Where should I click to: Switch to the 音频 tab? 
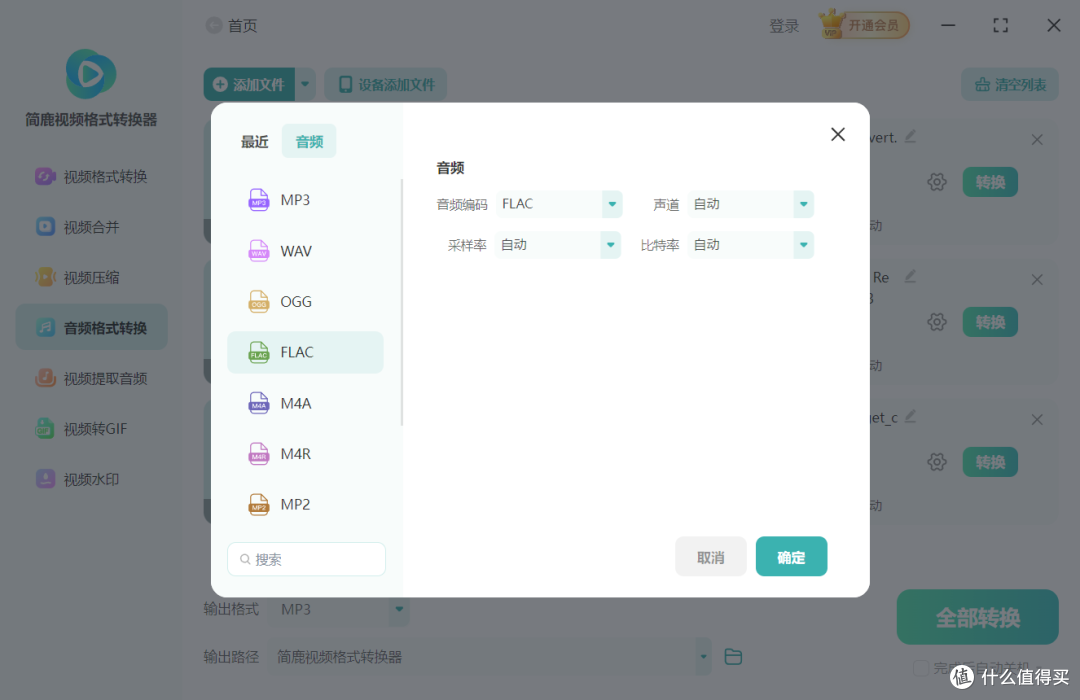309,141
